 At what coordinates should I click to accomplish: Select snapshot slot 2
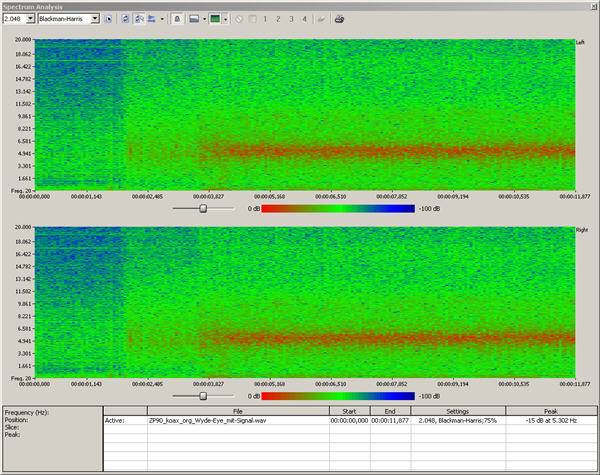click(x=278, y=19)
